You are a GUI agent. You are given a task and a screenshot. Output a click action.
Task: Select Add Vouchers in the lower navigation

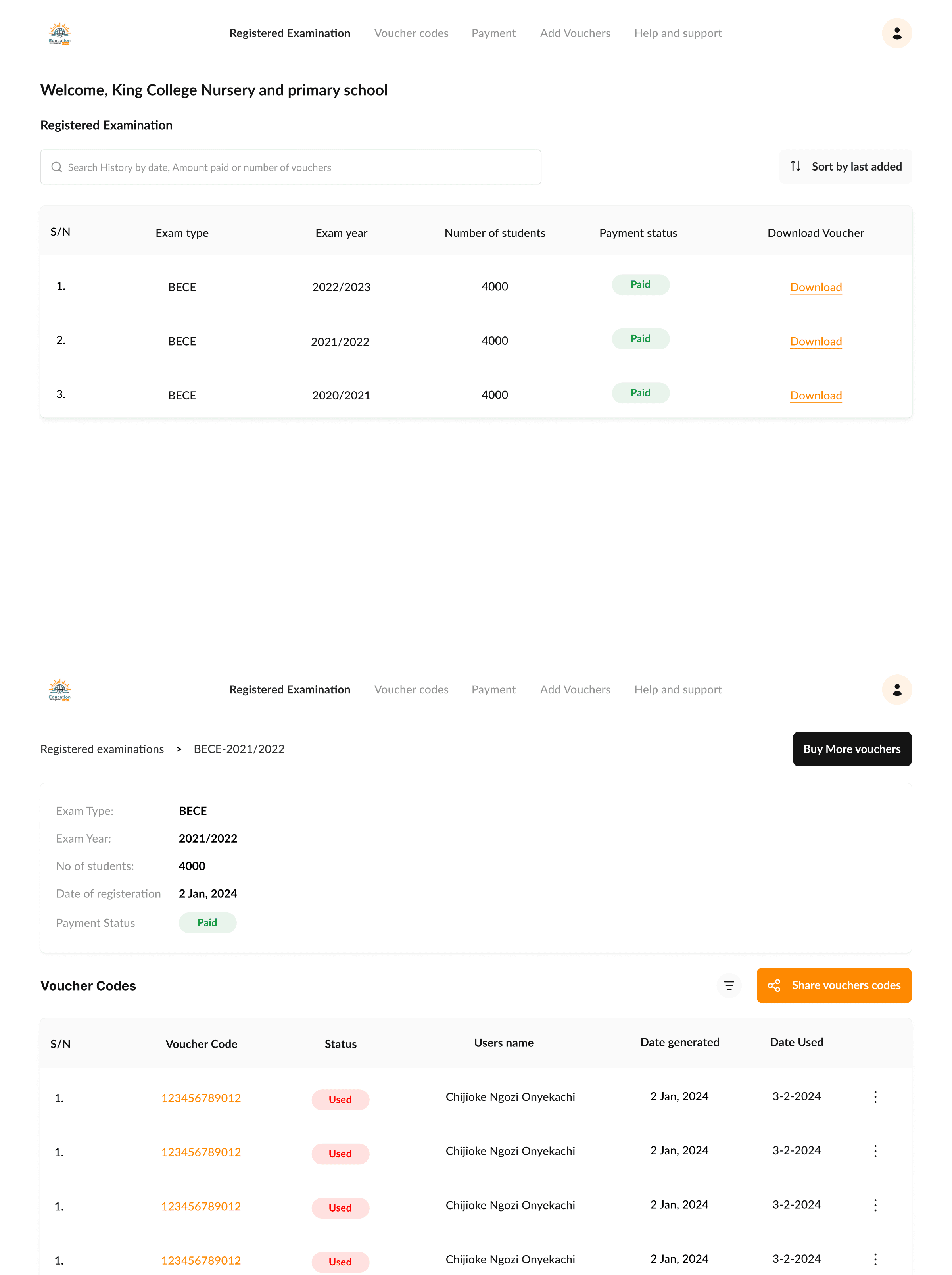coord(574,689)
